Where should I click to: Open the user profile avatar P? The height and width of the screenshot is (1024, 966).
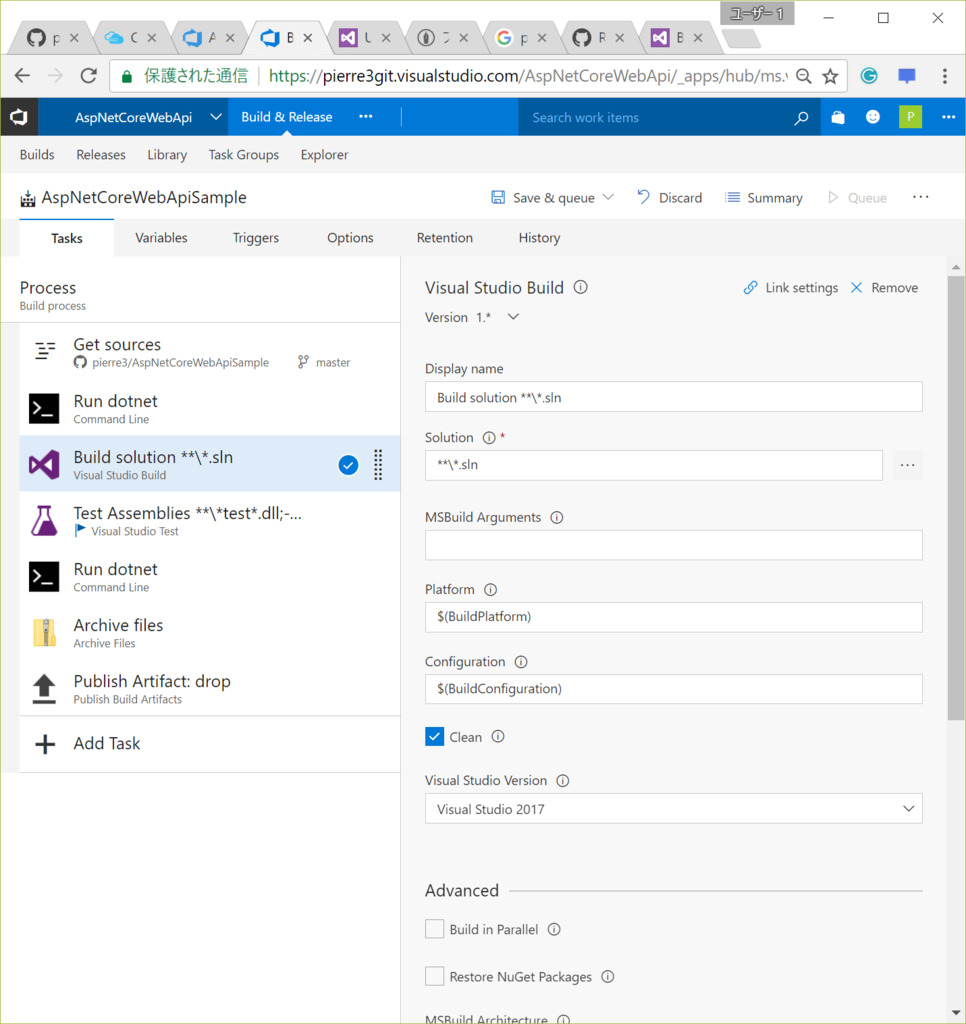tap(910, 117)
